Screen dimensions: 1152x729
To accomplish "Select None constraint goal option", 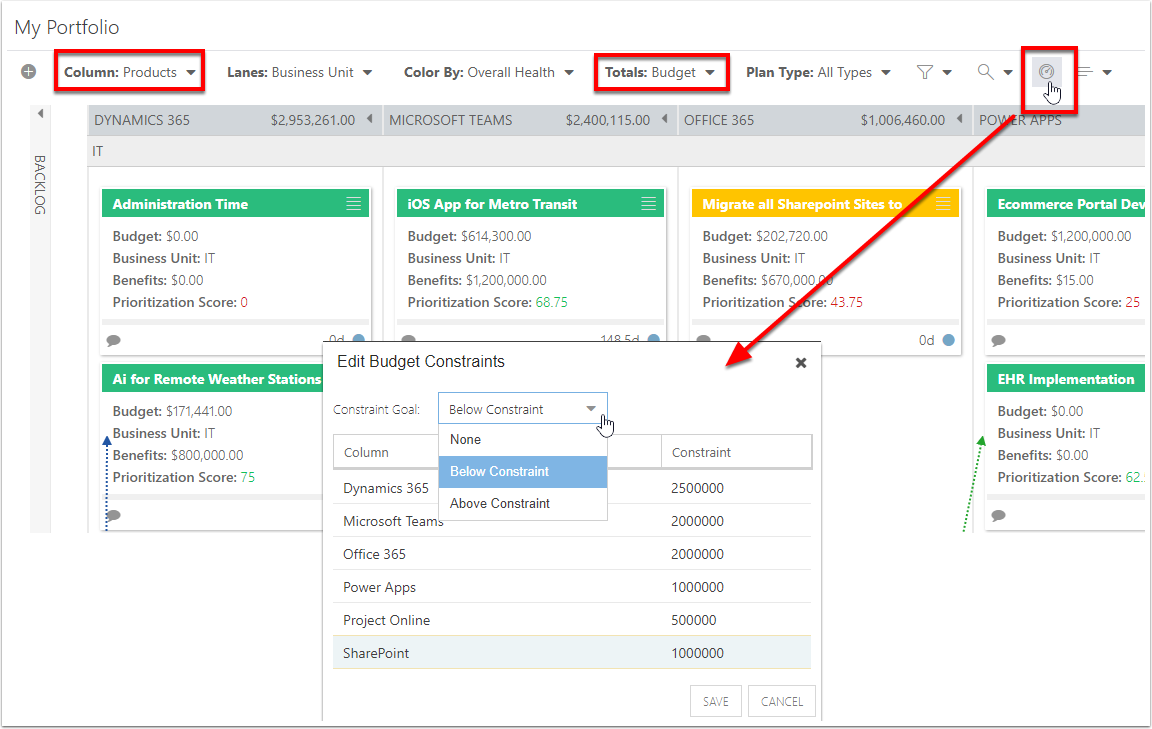I will point(522,439).
